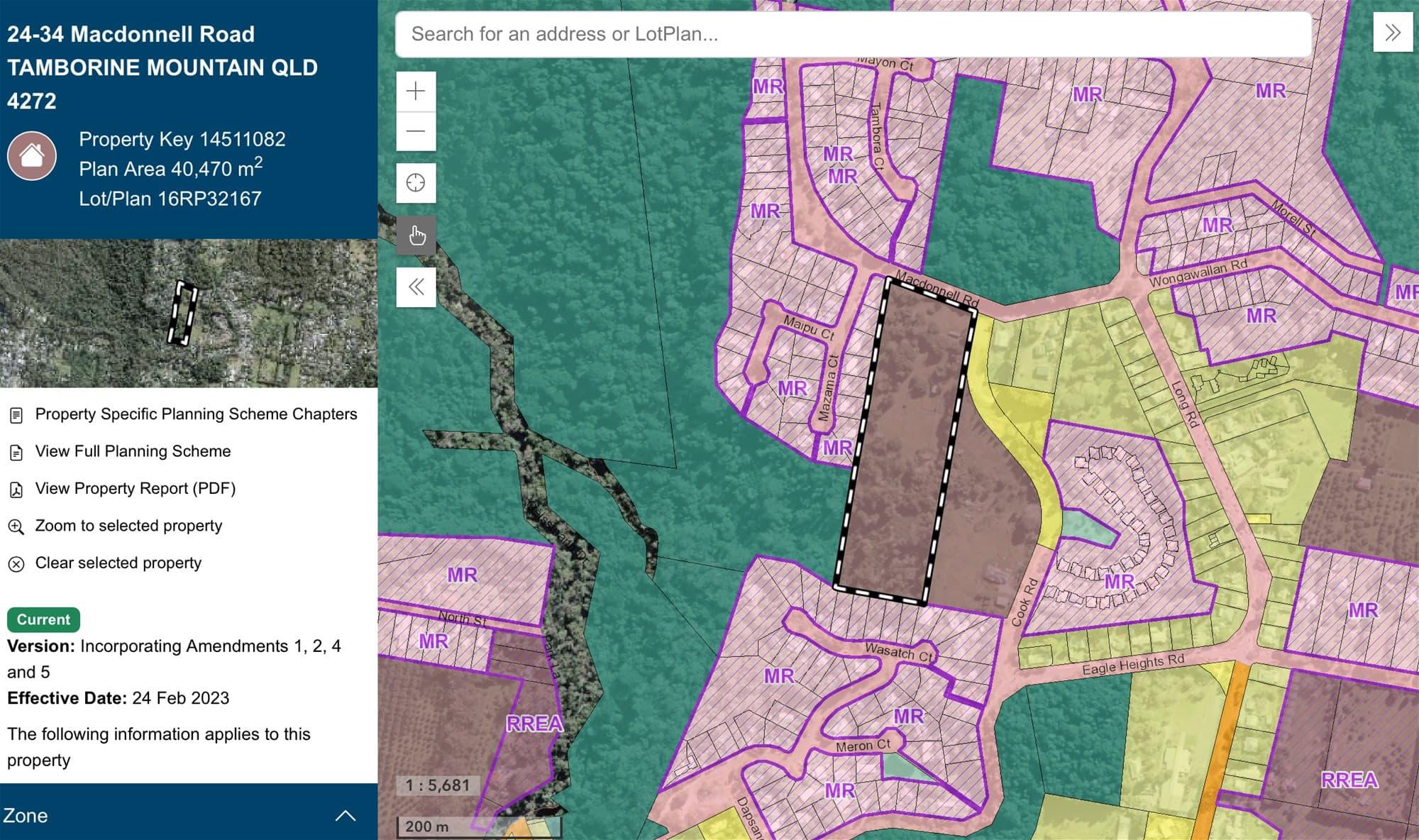
Task: Click Zoom to selected property
Action: coord(128,526)
